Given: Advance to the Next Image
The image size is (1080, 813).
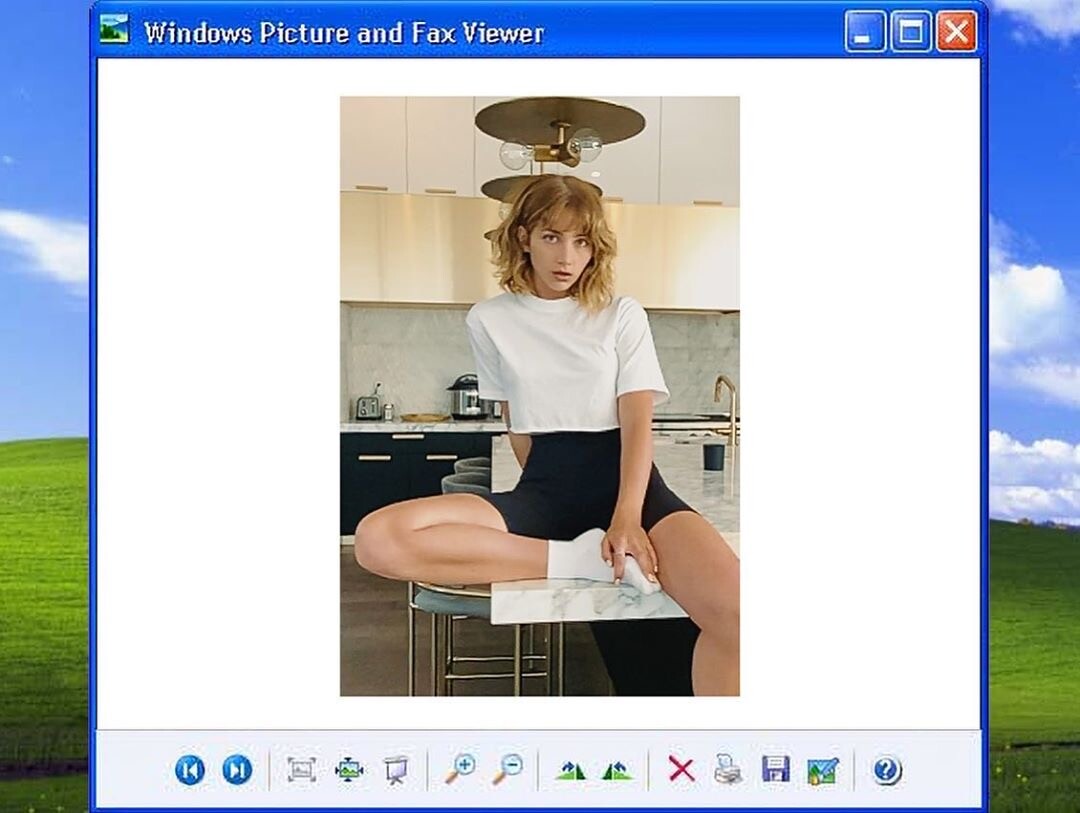Looking at the screenshot, I should pyautogui.click(x=237, y=769).
